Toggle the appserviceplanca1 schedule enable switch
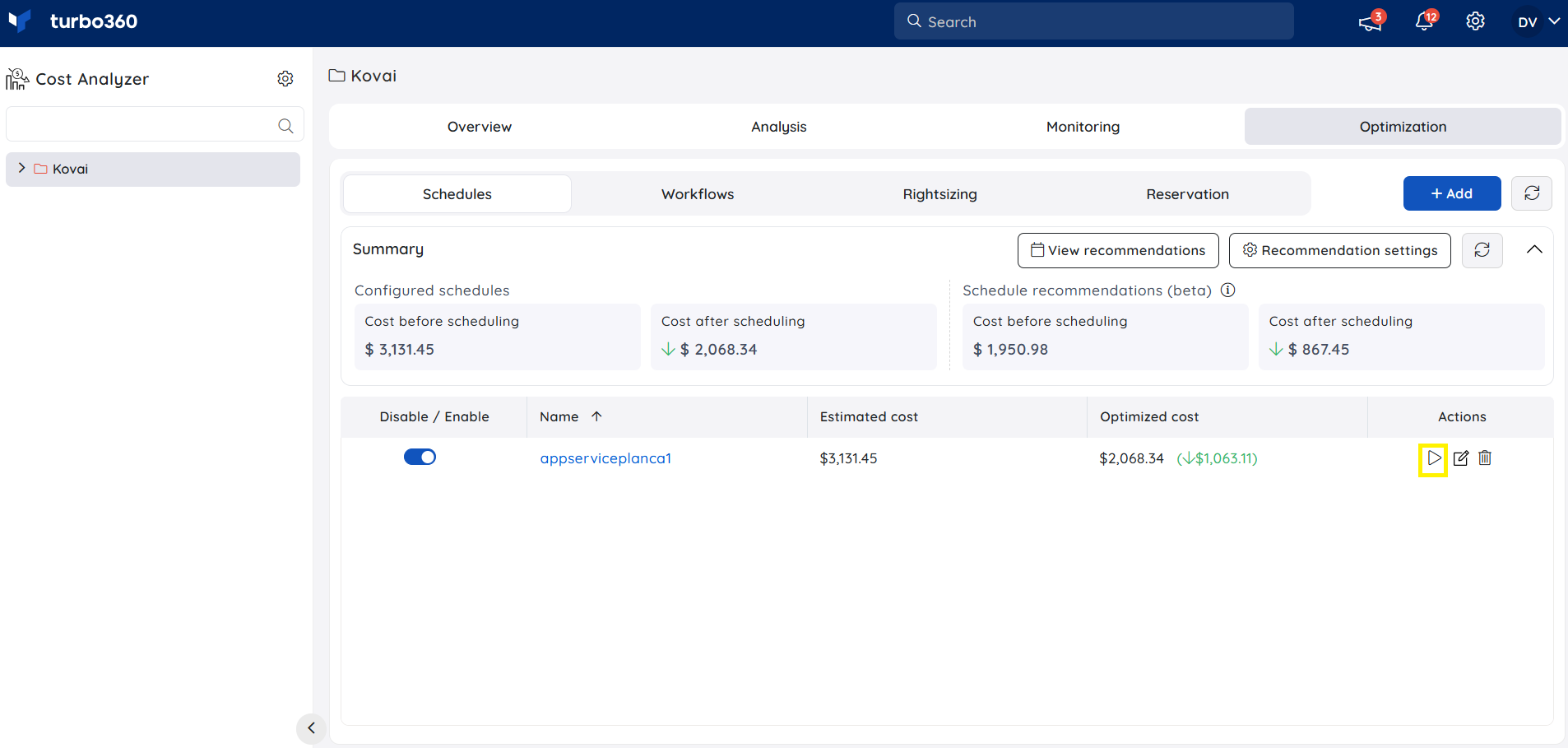The width and height of the screenshot is (1568, 748). click(420, 458)
